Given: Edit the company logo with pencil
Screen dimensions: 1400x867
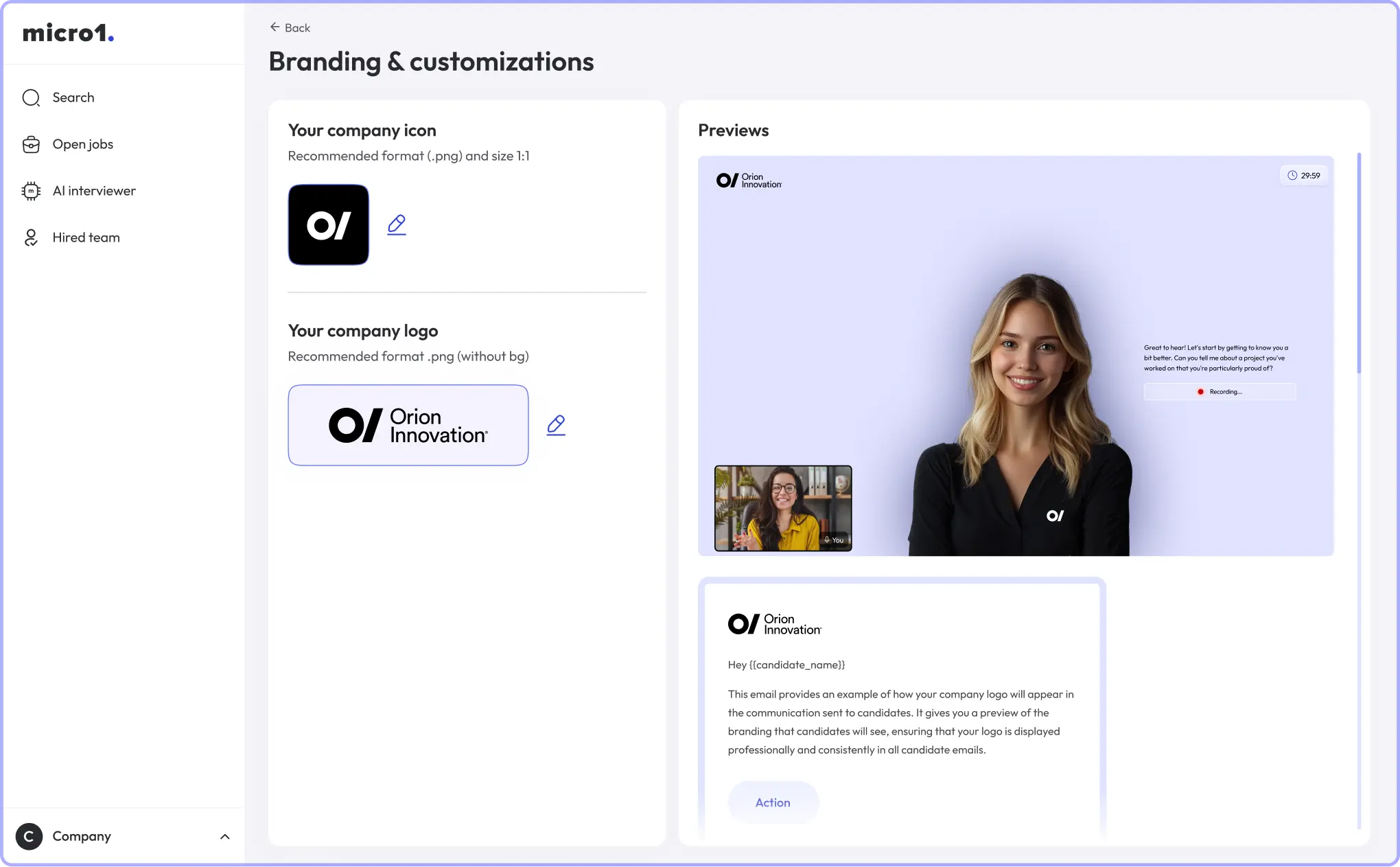Looking at the screenshot, I should [x=556, y=425].
